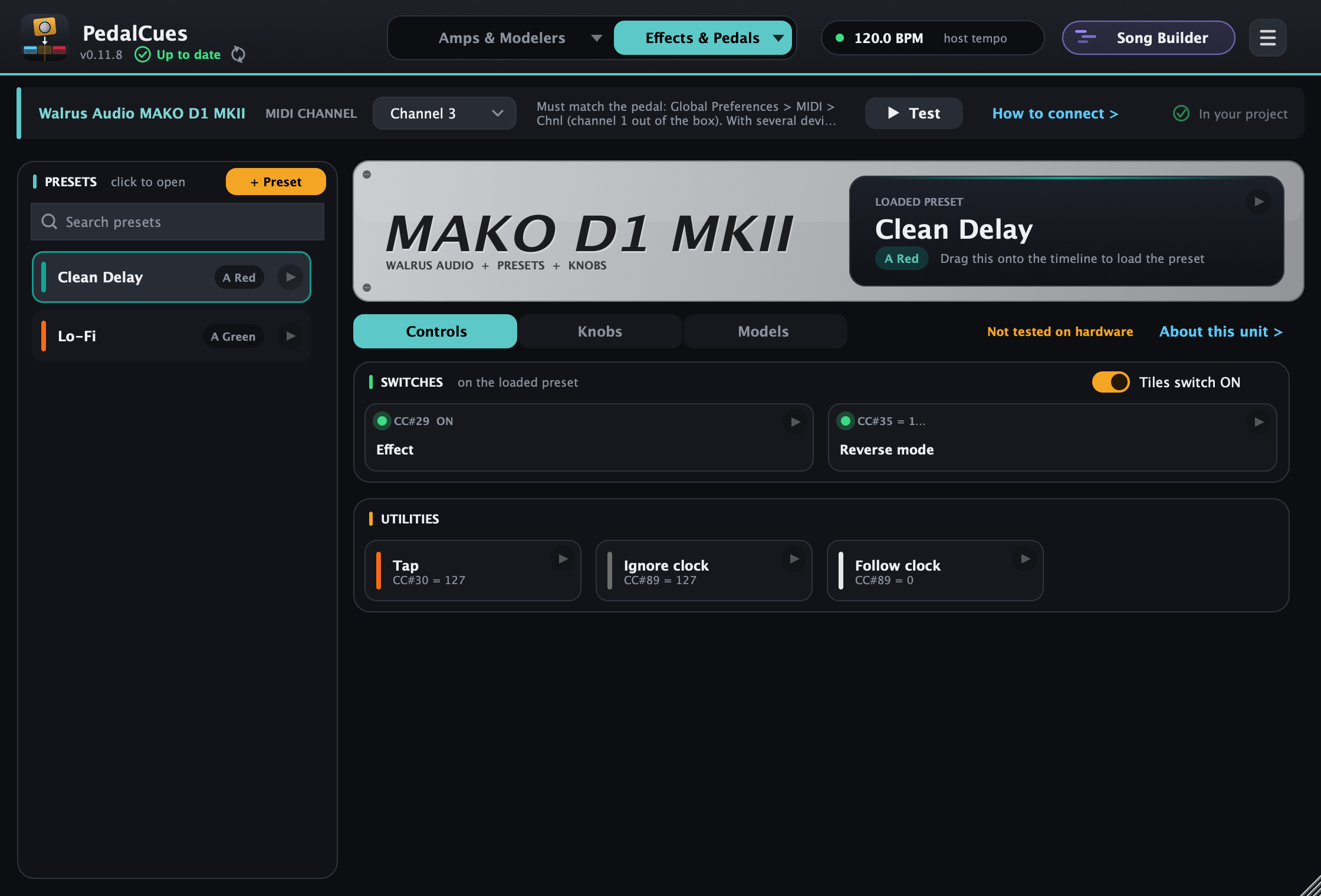
Task: Click the green Up to date checkmark
Action: [143, 54]
